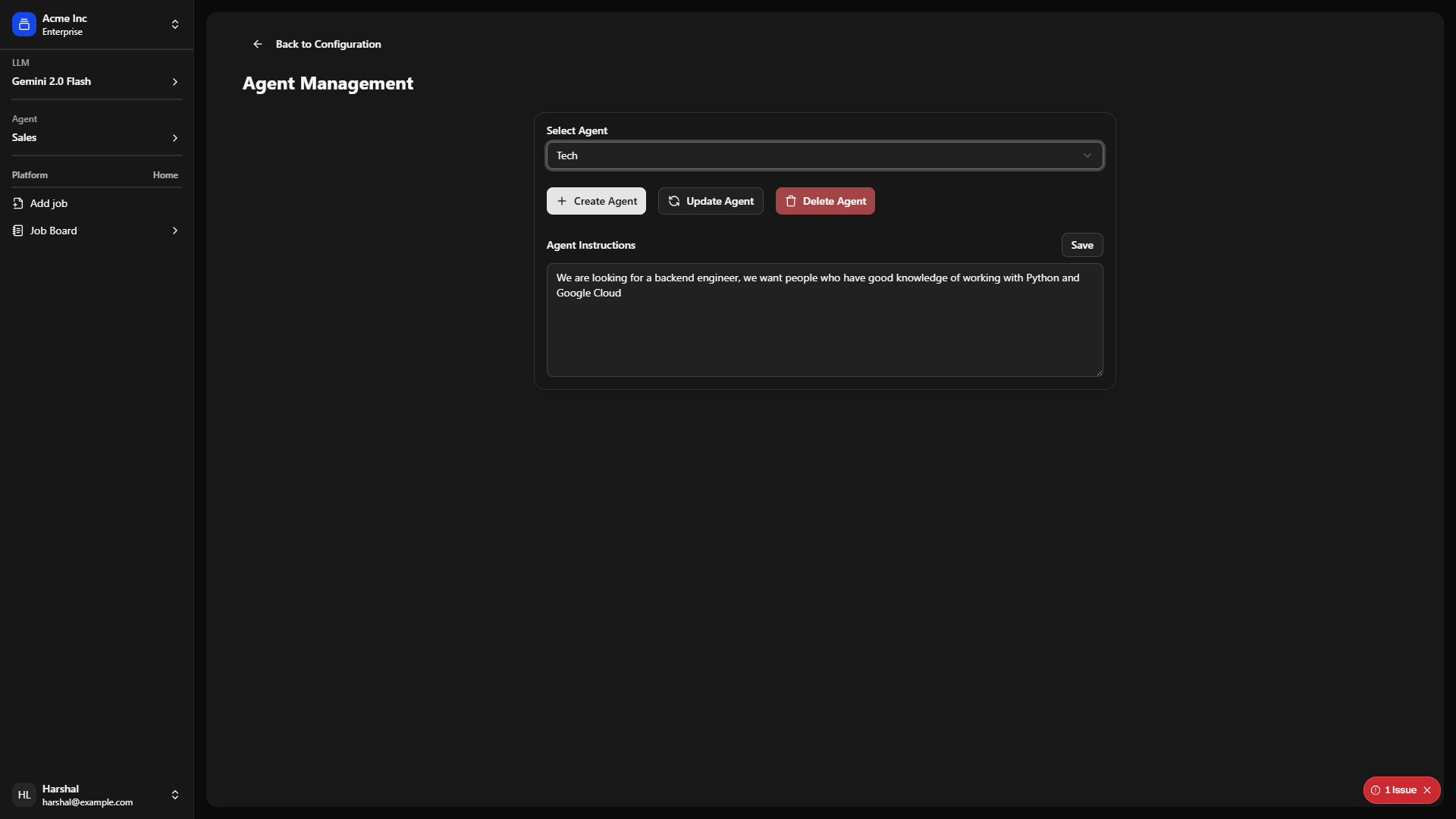Expand the Gemini 2.0 Flash LLM selector
1456x819 pixels.
coord(96,81)
